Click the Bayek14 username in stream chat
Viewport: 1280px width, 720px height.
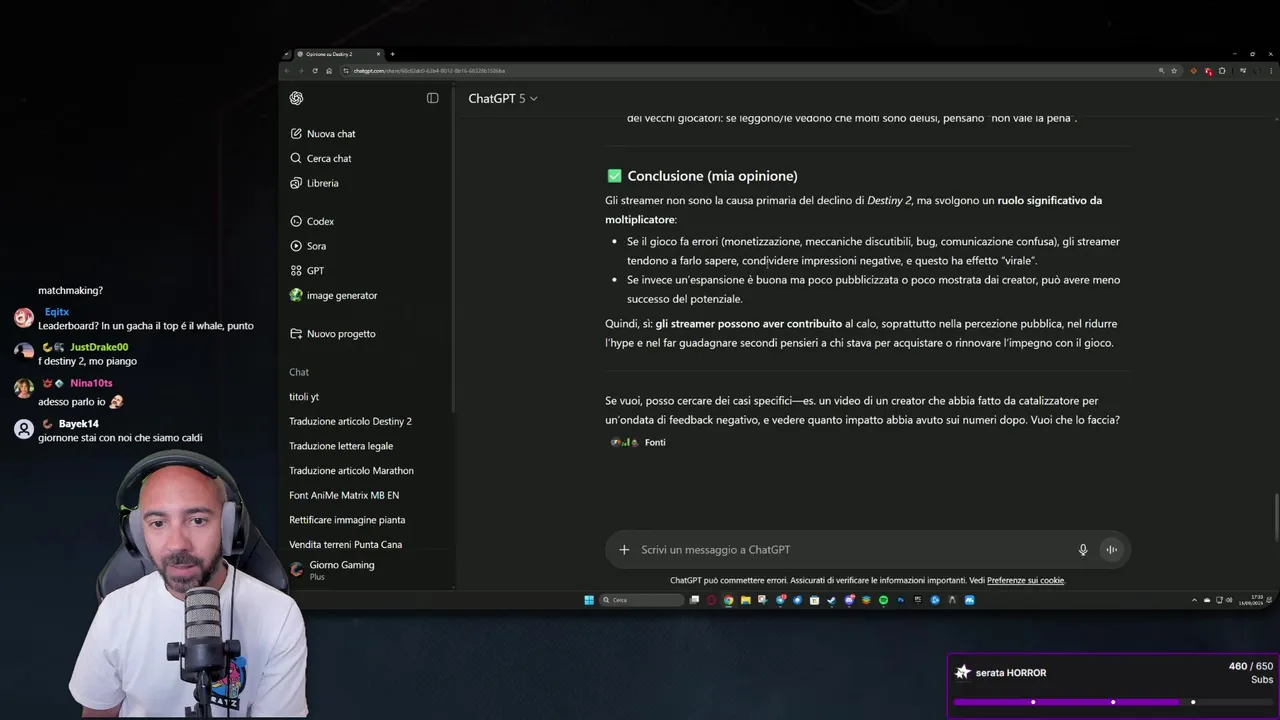78,424
